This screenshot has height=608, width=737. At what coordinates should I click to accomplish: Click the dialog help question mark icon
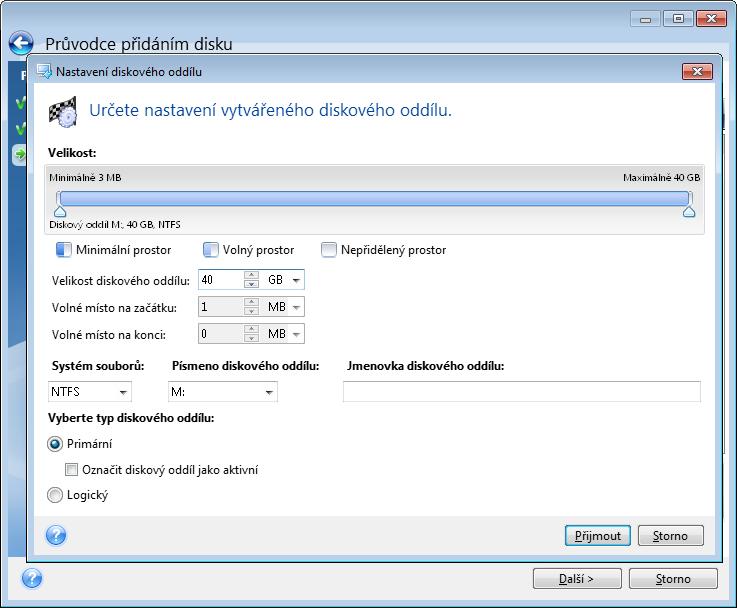tap(56, 535)
